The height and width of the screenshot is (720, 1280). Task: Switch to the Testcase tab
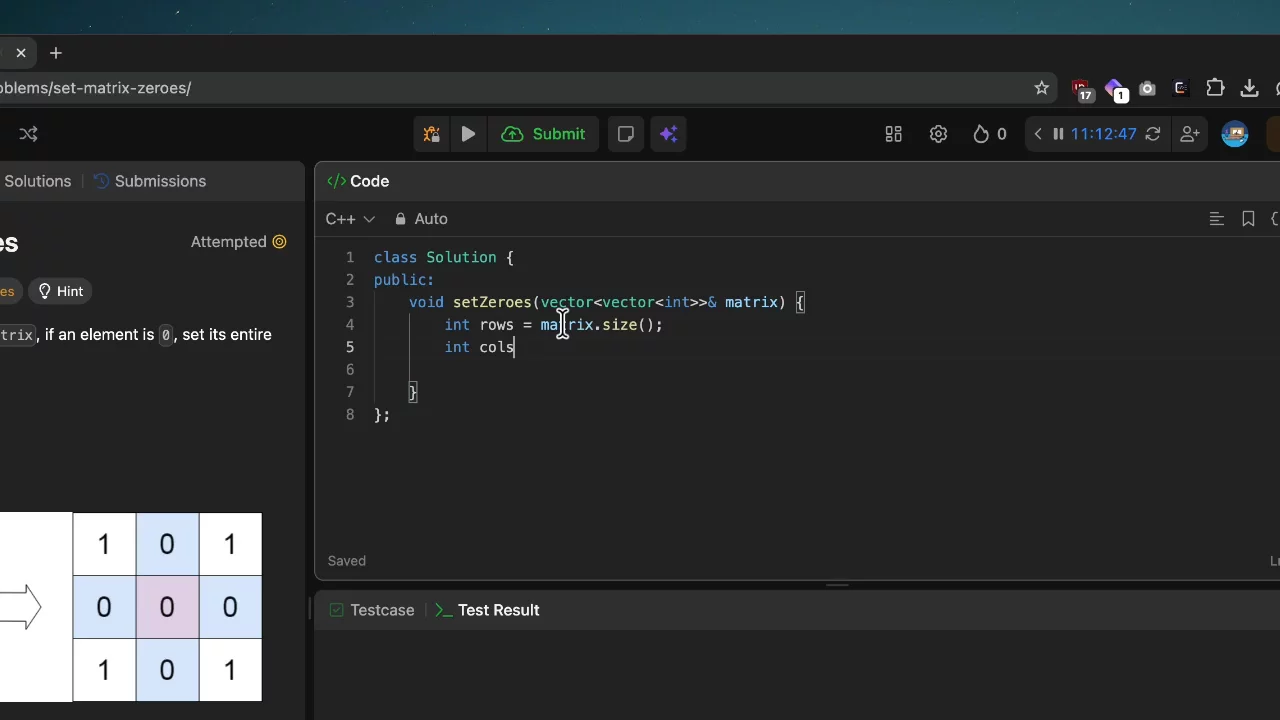pos(371,610)
